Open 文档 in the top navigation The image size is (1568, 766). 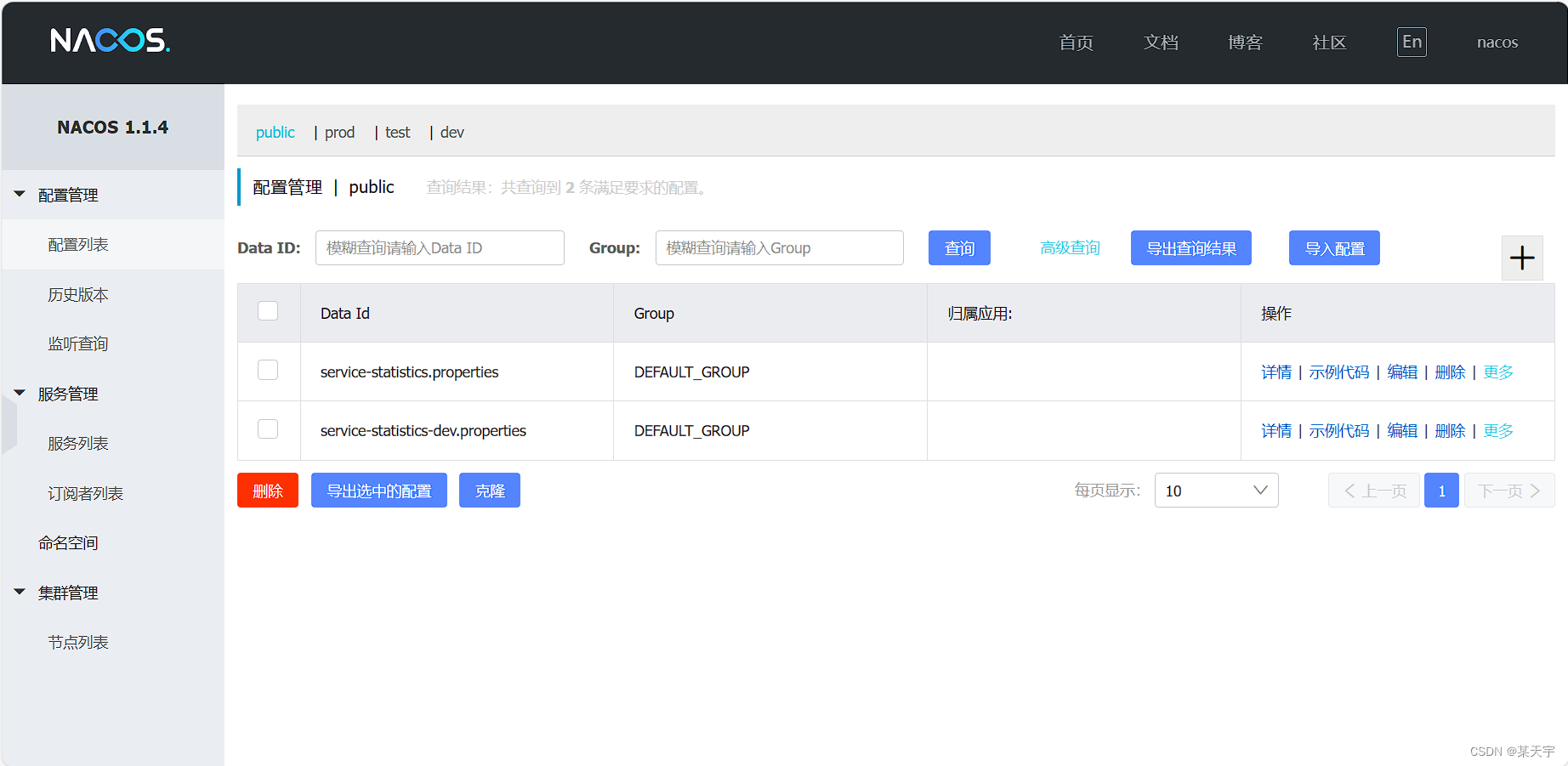click(x=1160, y=43)
